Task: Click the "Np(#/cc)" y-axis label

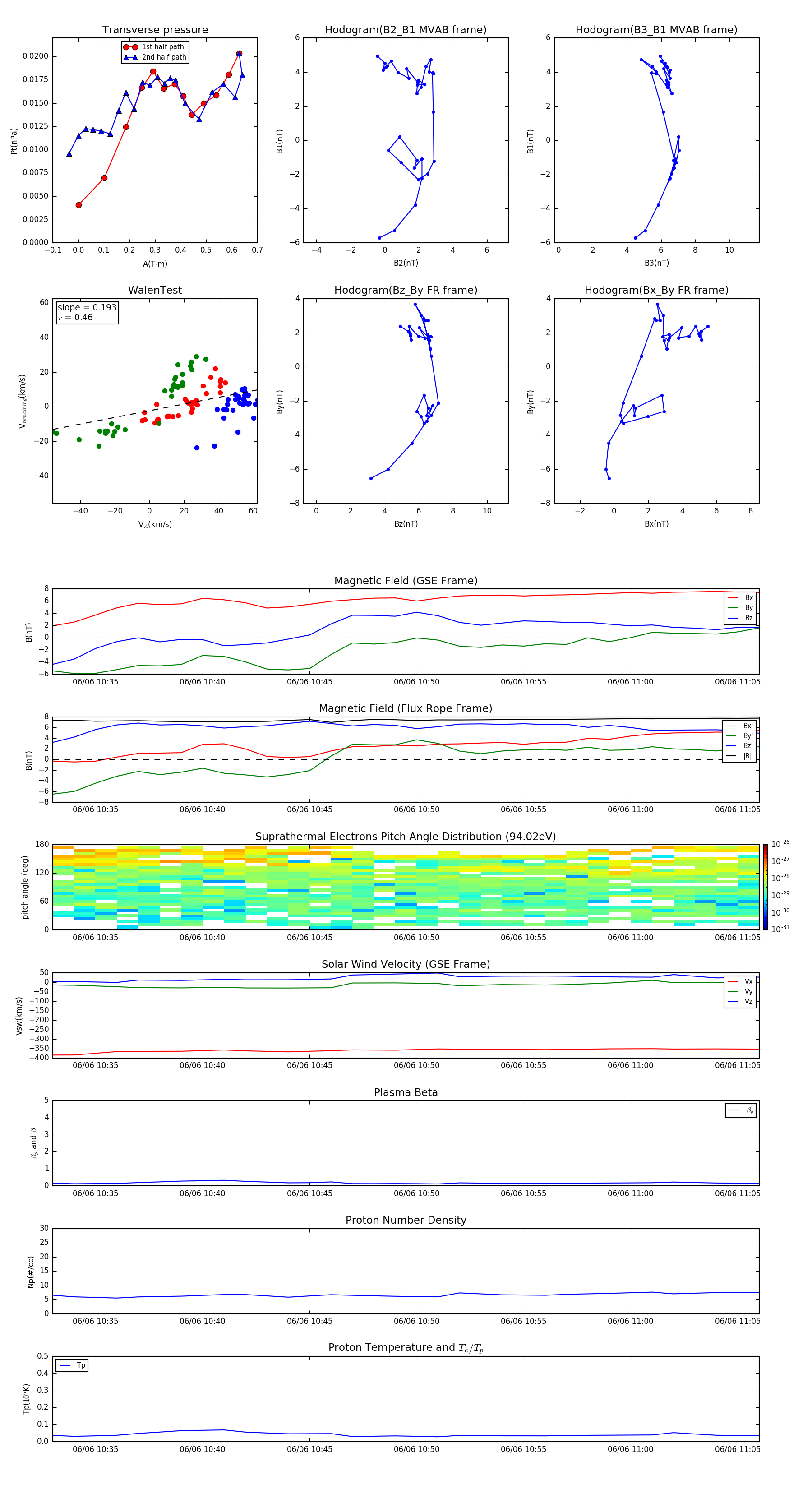Action: coord(31,1271)
